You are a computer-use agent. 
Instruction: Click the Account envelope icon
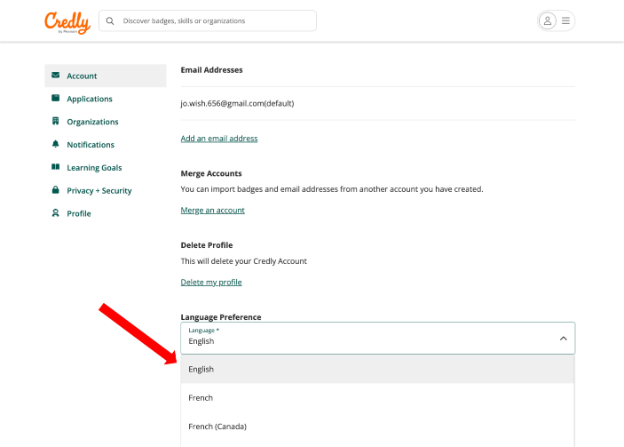tap(56, 75)
